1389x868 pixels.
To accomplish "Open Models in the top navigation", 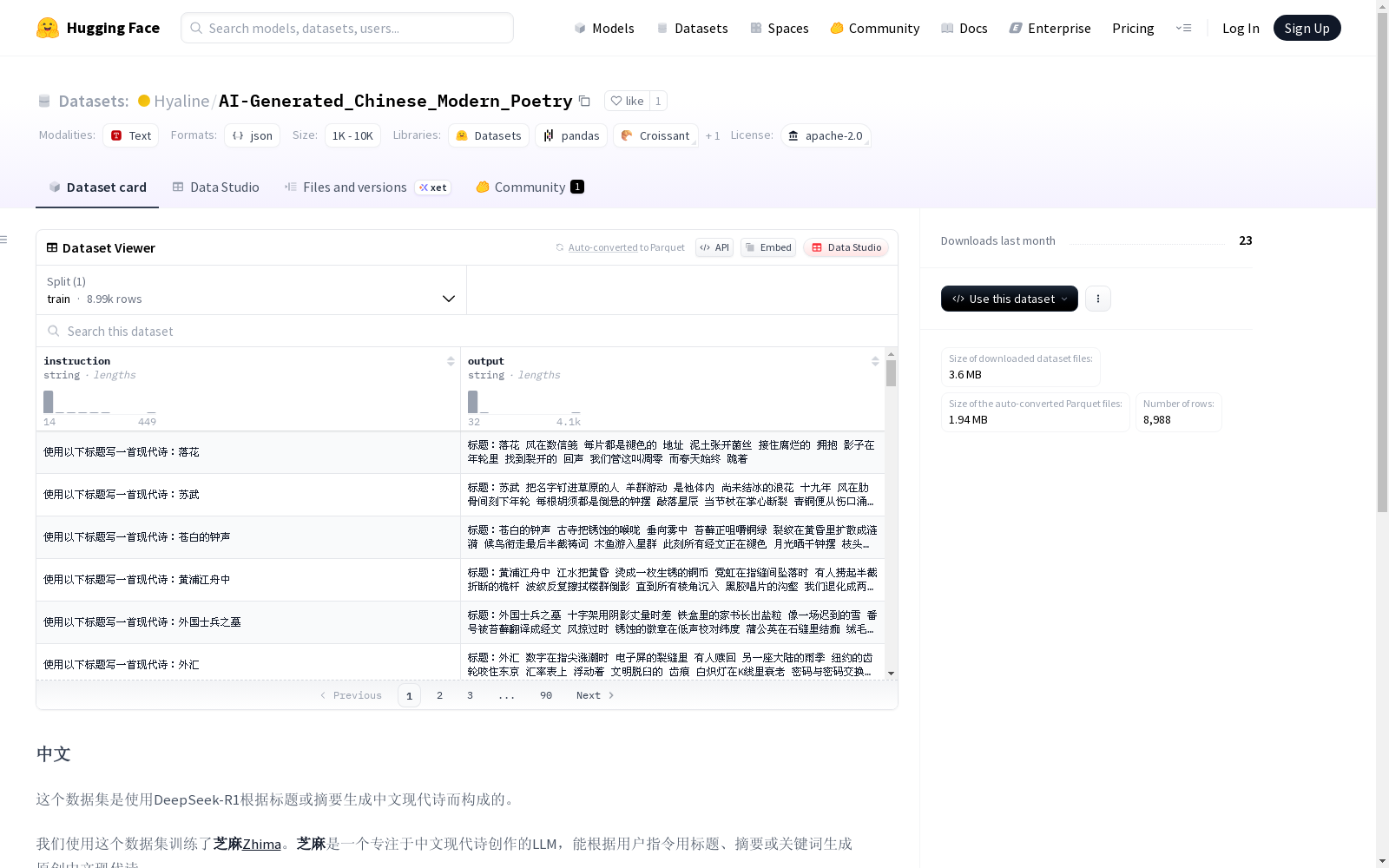I will pyautogui.click(x=604, y=28).
